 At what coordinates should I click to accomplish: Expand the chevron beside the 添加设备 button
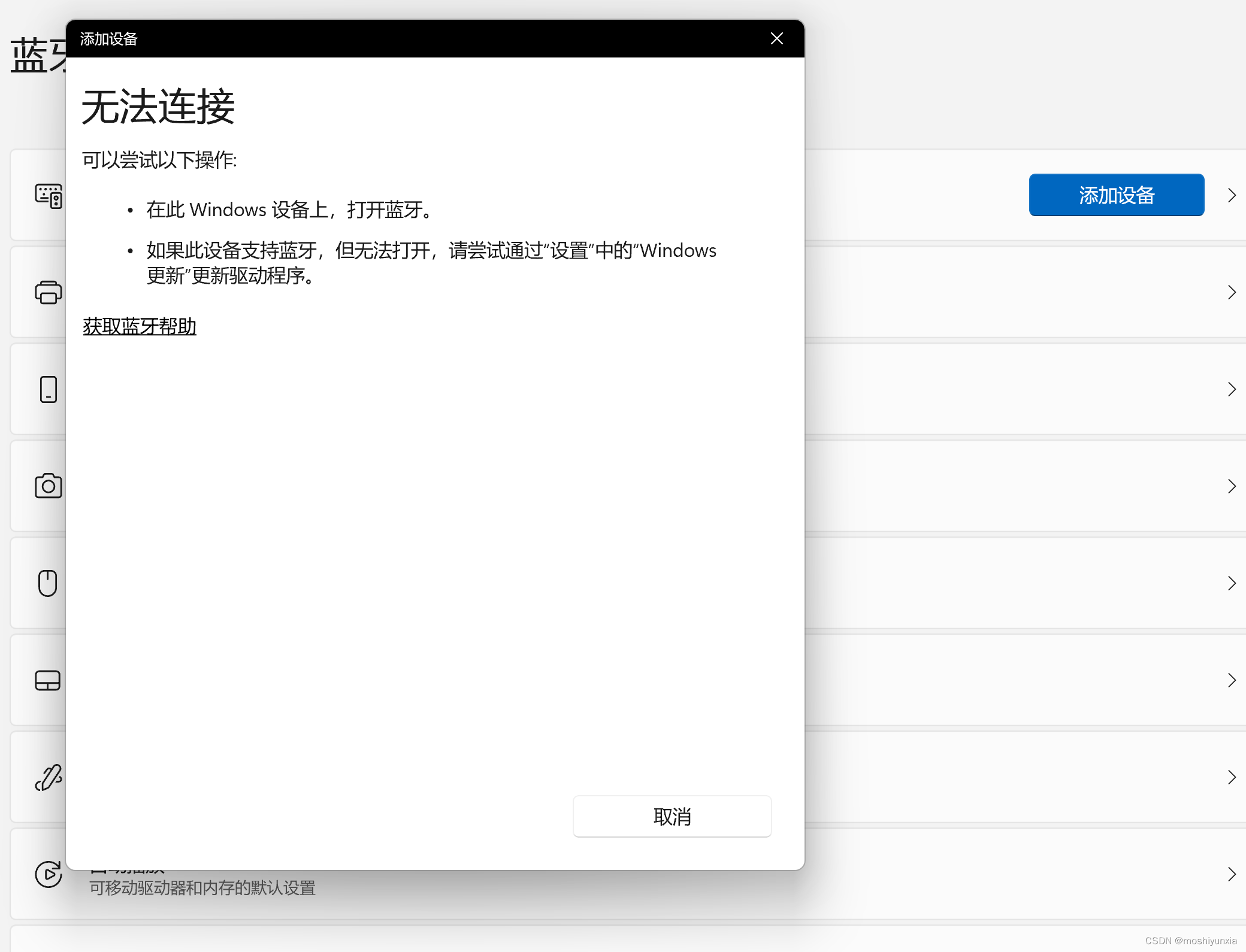[1232, 195]
